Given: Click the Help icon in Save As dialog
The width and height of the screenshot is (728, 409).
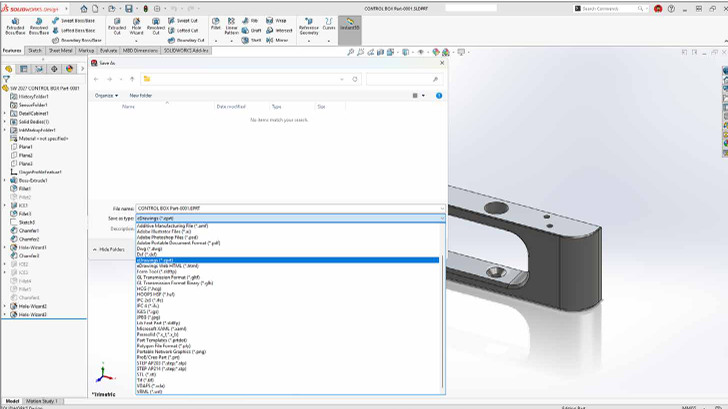Looking at the screenshot, I should [x=439, y=96].
